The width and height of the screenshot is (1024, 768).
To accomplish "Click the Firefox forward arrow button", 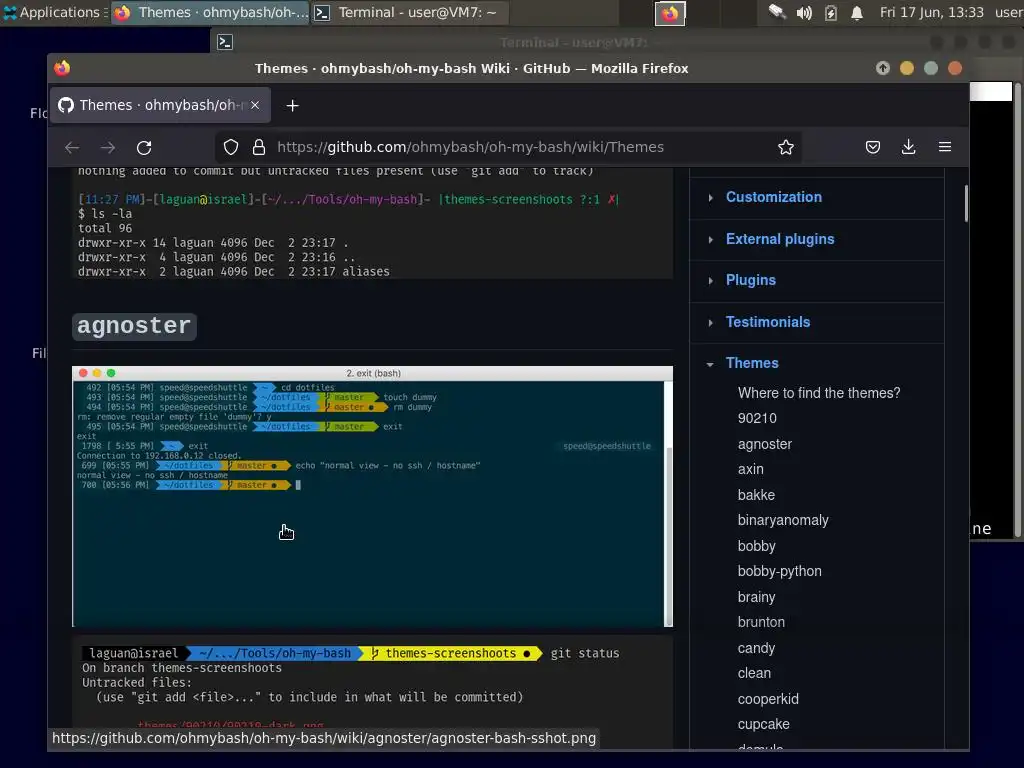I will [108, 148].
